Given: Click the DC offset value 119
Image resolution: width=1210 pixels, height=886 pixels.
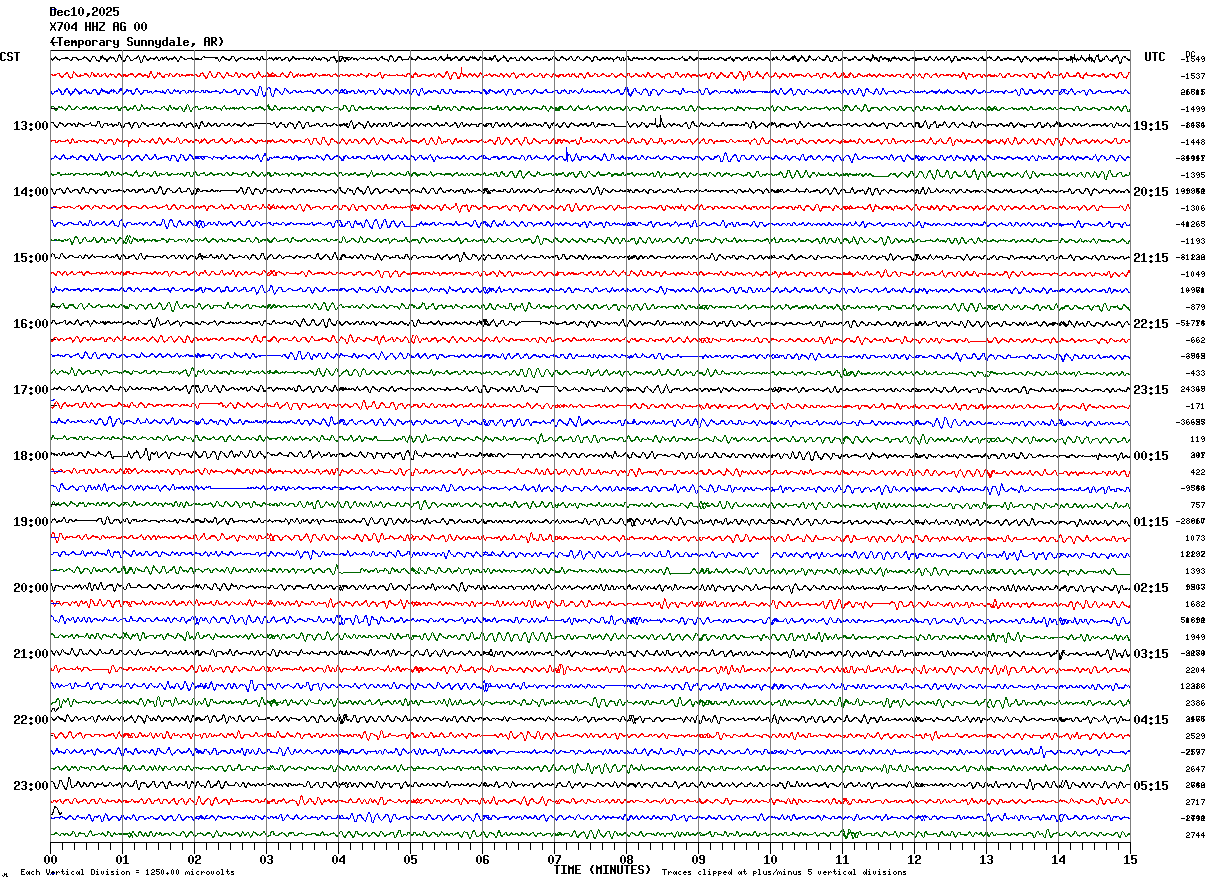Looking at the screenshot, I should pos(1197,439).
